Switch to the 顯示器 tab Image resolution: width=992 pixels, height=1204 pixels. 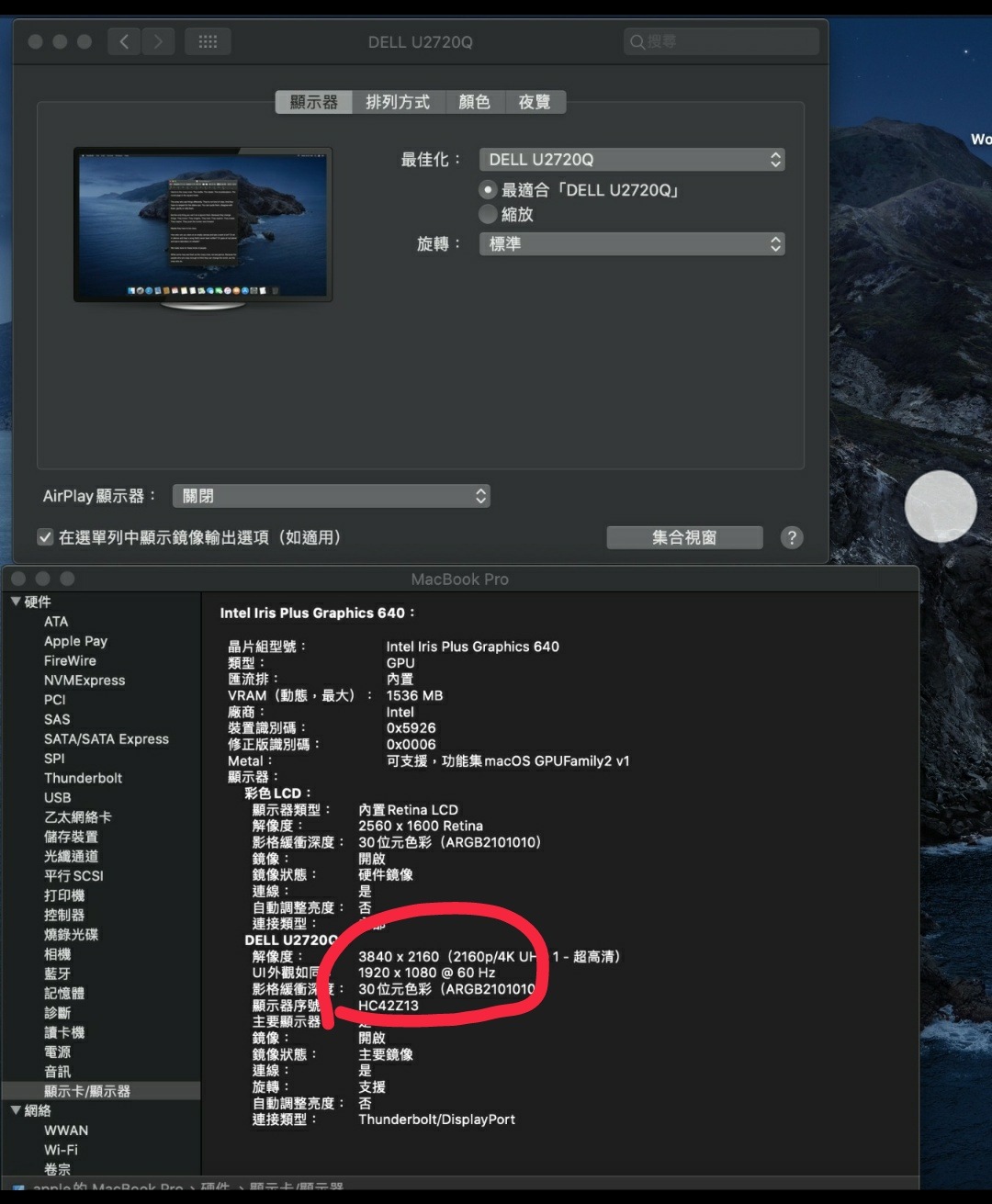pyautogui.click(x=313, y=102)
